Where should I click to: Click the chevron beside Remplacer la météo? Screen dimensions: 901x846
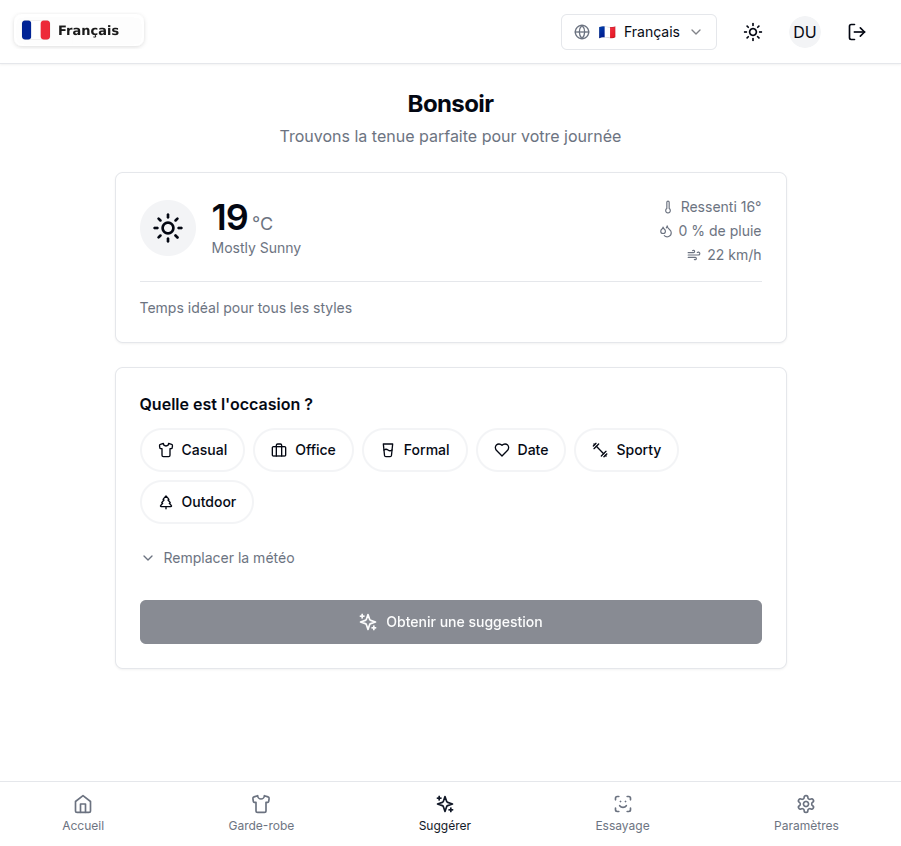pos(148,558)
